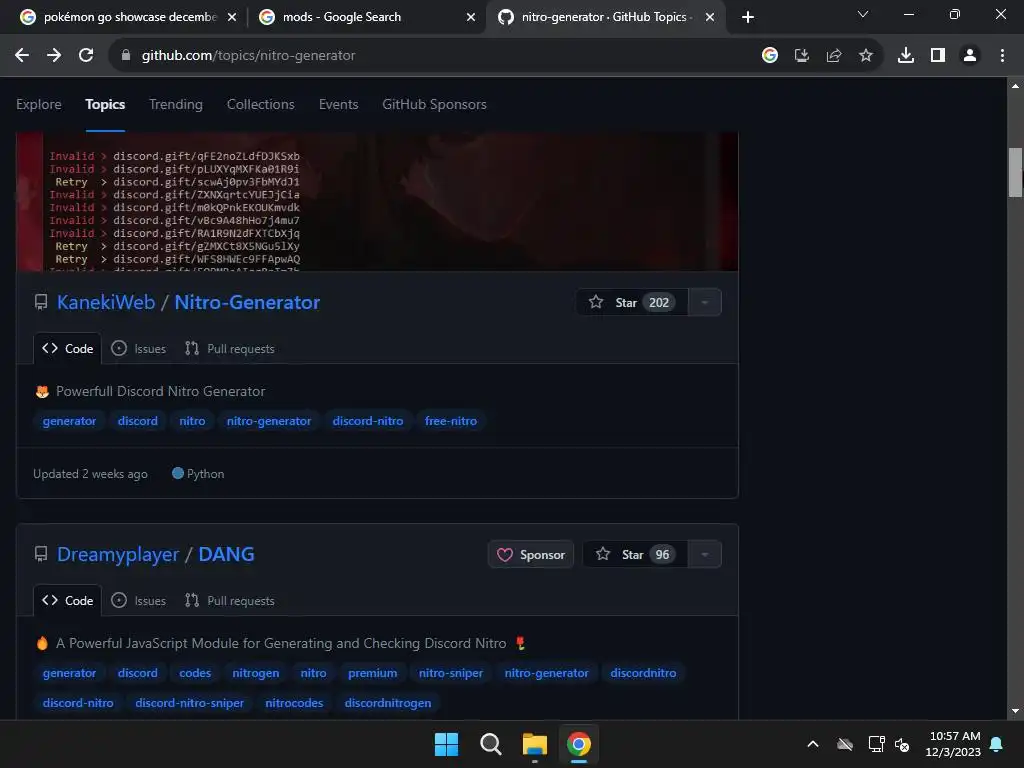
Task: Close the mods Google Search tab
Action: click(x=471, y=17)
